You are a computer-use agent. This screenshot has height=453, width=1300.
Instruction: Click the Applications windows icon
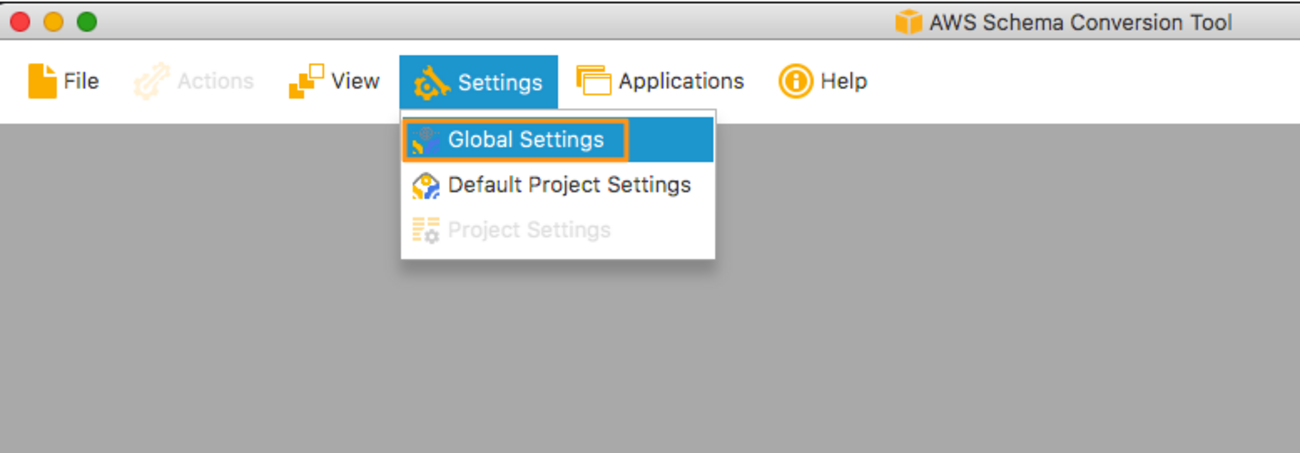(593, 81)
